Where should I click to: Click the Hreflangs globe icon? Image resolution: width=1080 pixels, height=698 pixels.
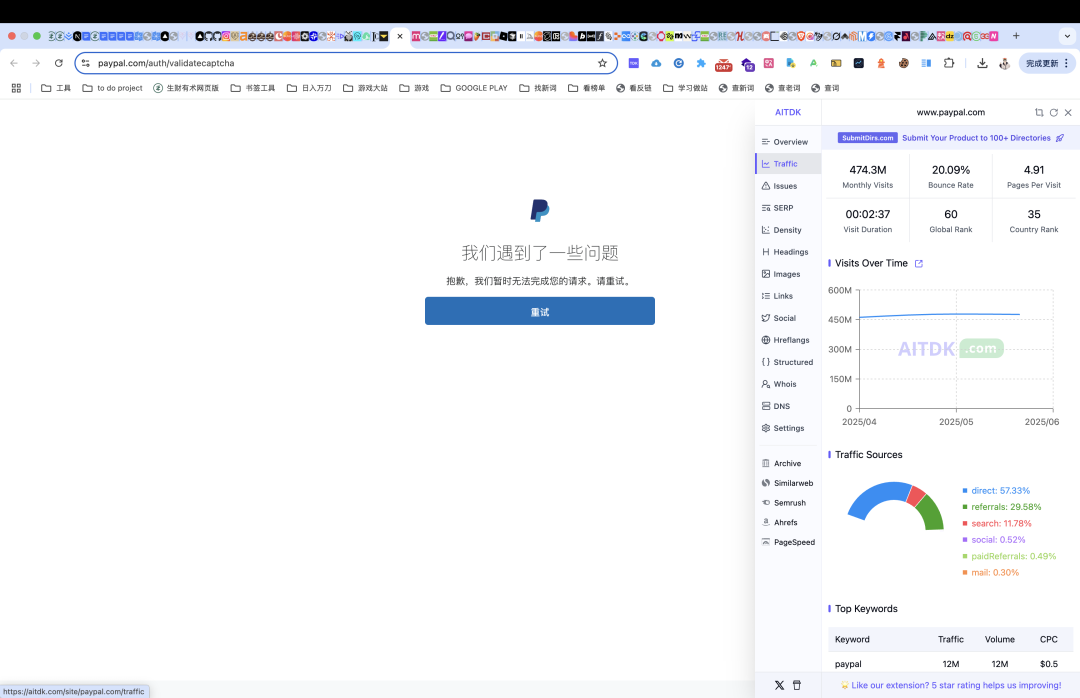[x=765, y=340]
